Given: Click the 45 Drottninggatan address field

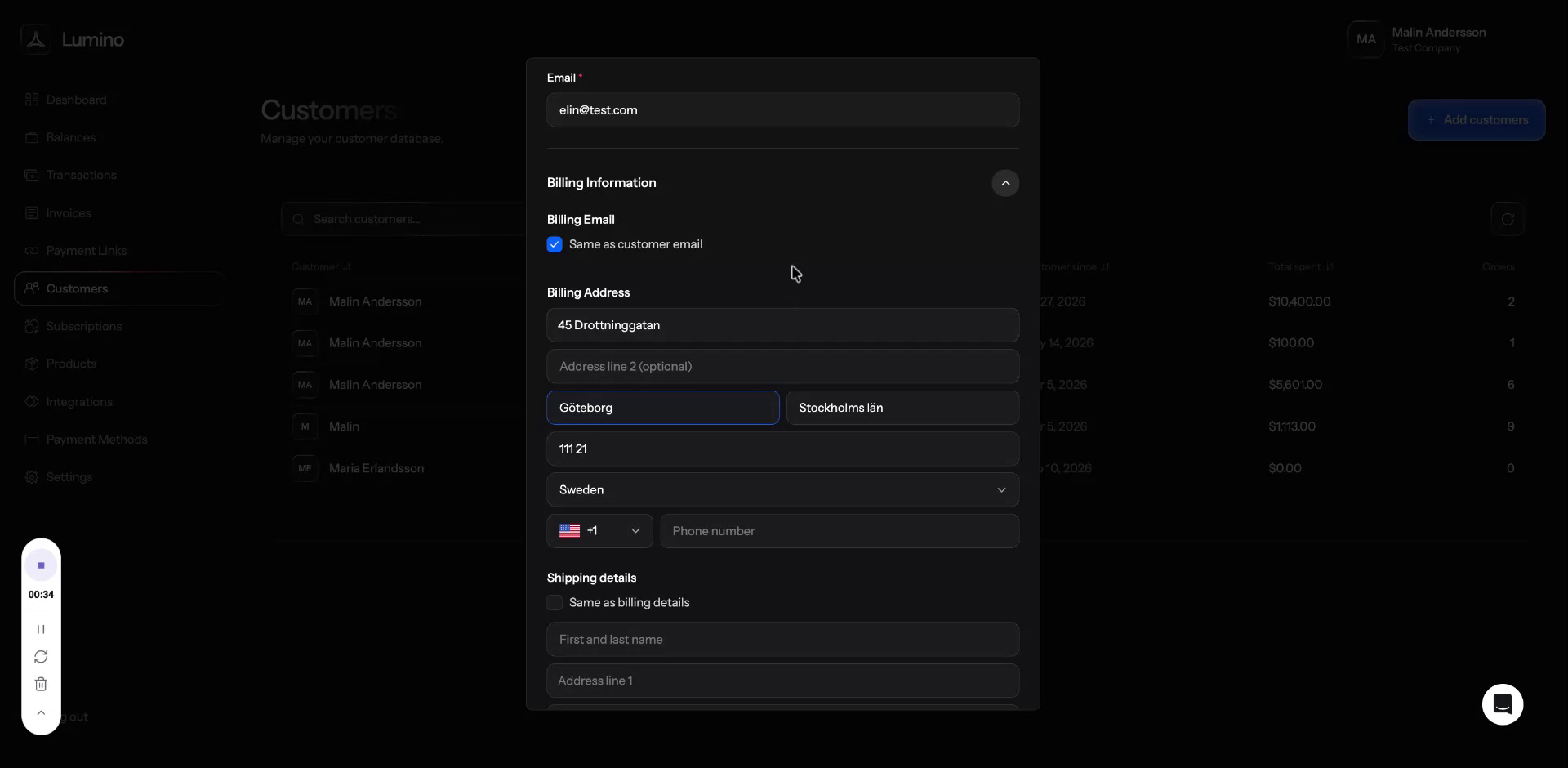Looking at the screenshot, I should point(783,325).
